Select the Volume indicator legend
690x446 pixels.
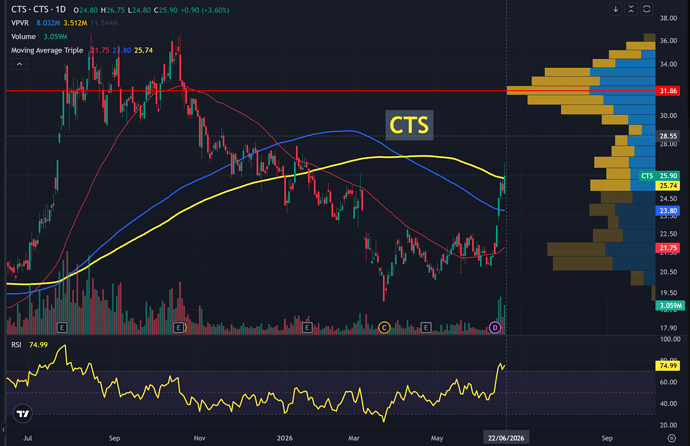tap(24, 37)
